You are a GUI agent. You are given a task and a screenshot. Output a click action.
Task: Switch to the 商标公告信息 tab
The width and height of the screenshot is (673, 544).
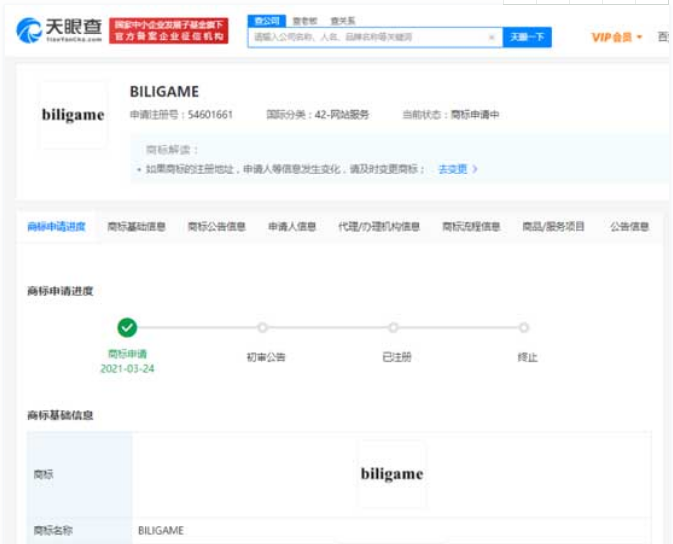click(x=217, y=226)
